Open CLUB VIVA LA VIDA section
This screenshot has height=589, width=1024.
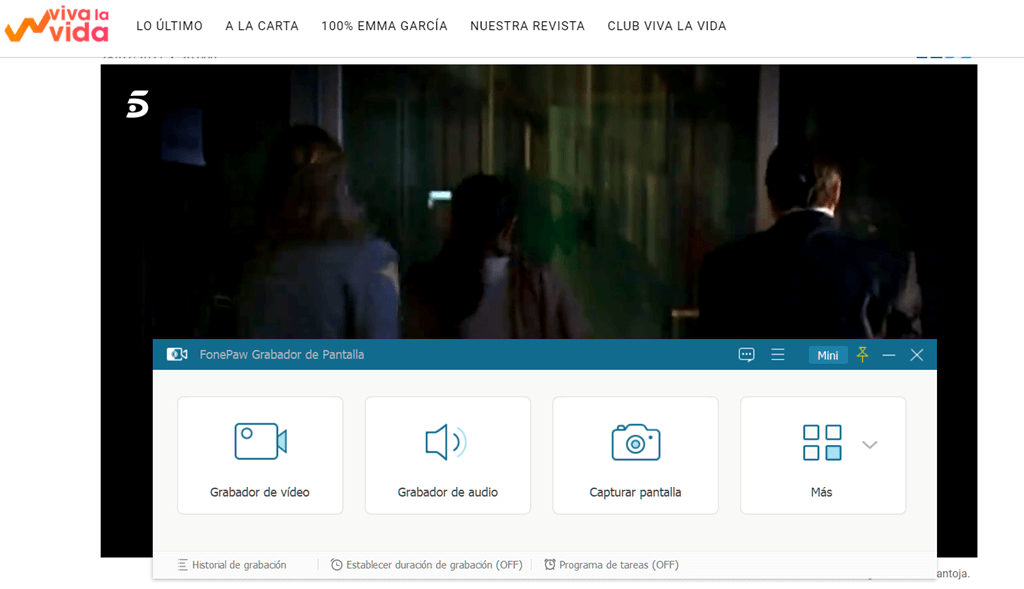coord(667,26)
